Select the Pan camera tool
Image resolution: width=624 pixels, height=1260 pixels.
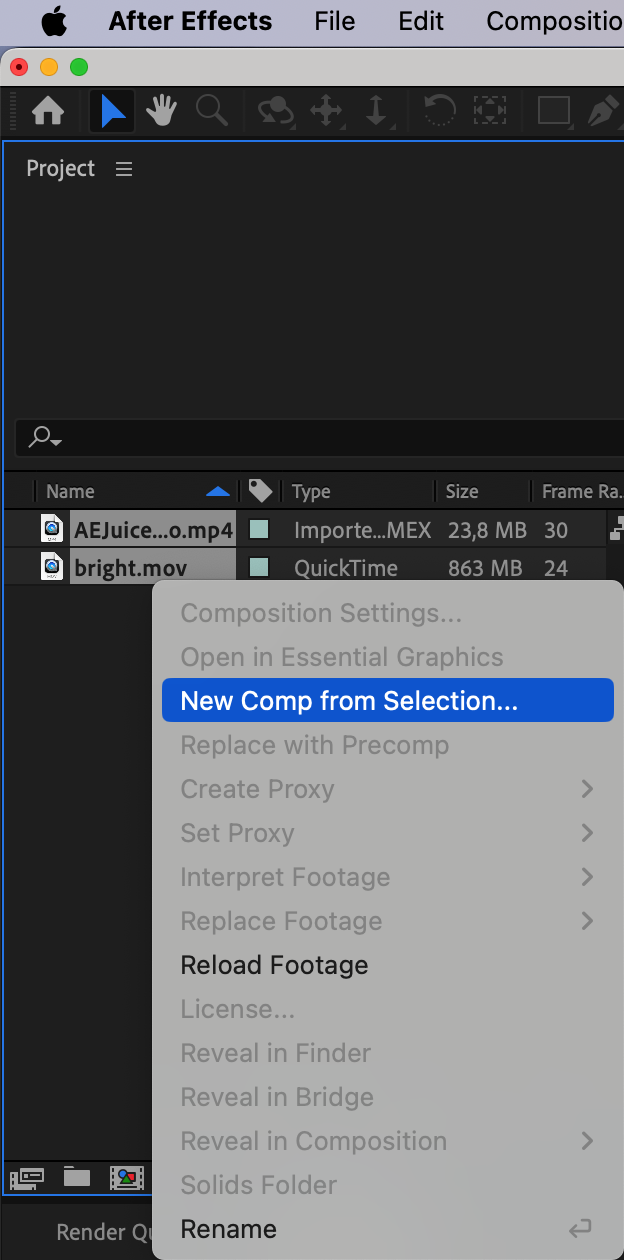coord(326,111)
